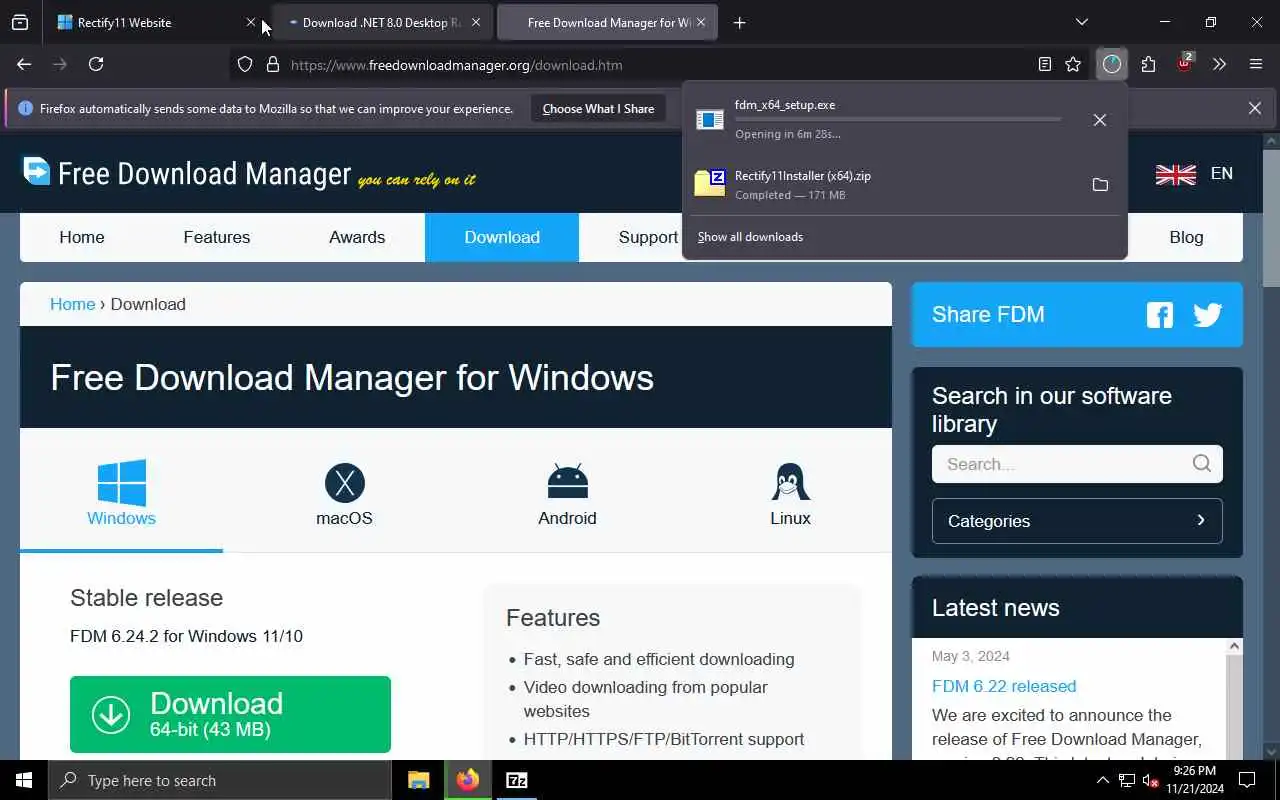Show hidden system tray icons
The width and height of the screenshot is (1280, 800).
coord(1102,780)
